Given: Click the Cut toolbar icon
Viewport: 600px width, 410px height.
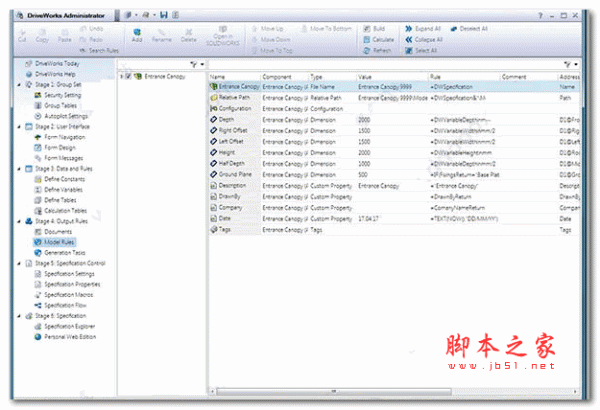Looking at the screenshot, I should [x=22, y=35].
